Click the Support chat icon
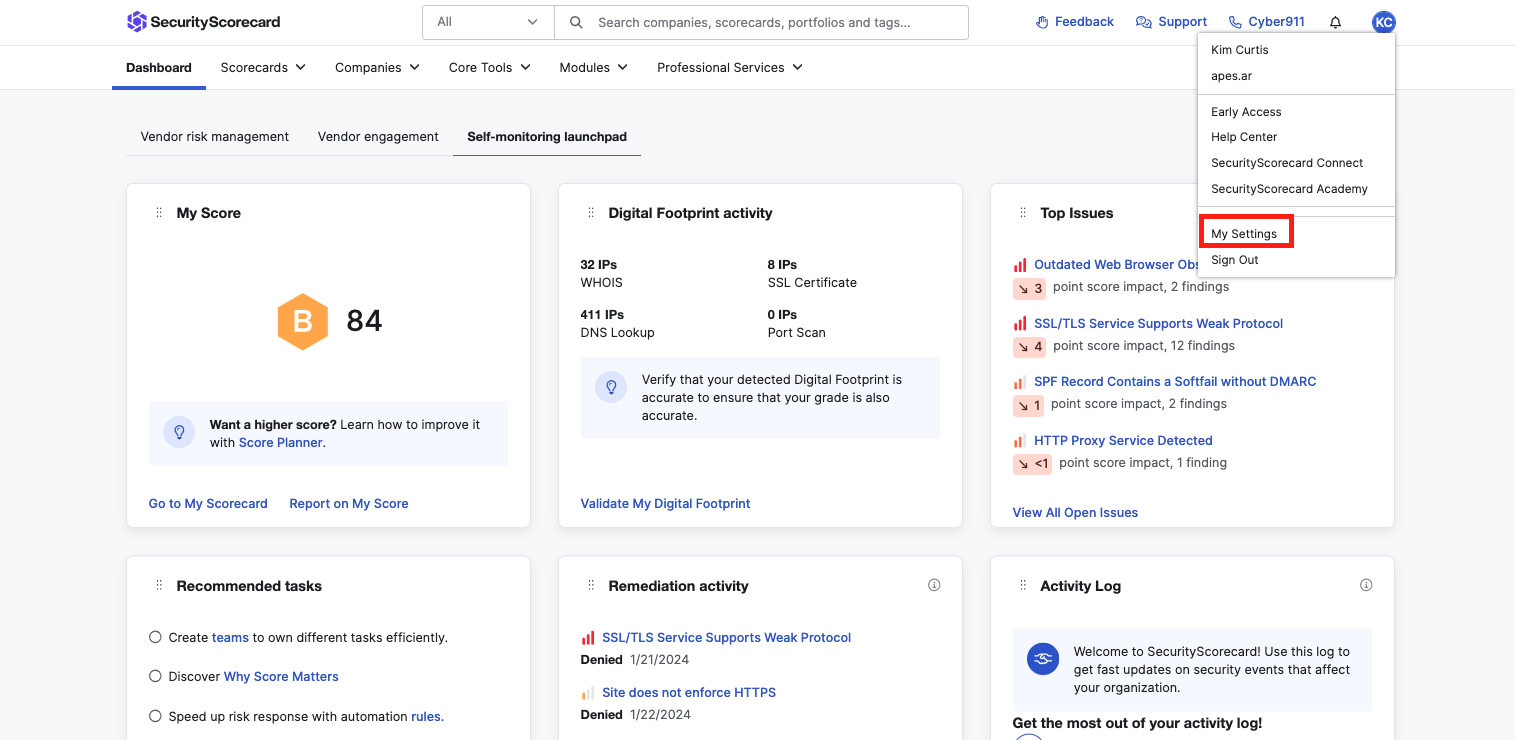 pos(1144,22)
